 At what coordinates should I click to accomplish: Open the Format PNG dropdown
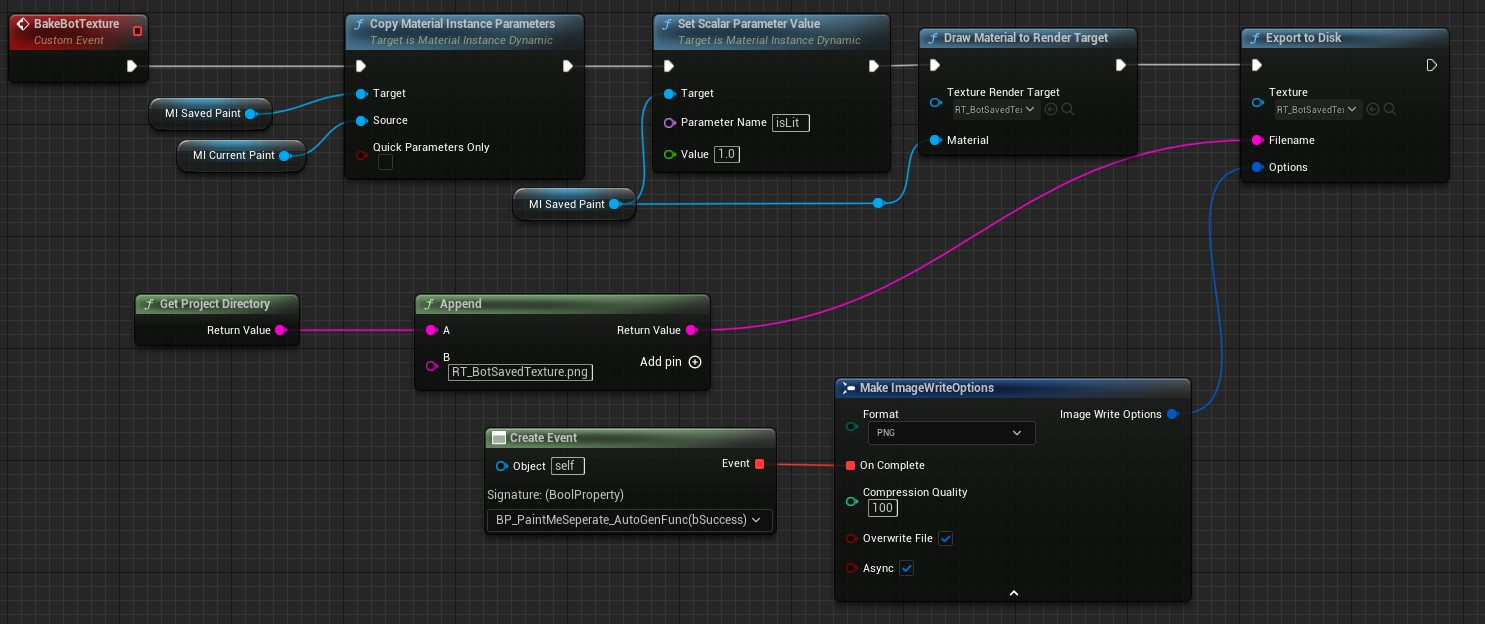(950, 433)
